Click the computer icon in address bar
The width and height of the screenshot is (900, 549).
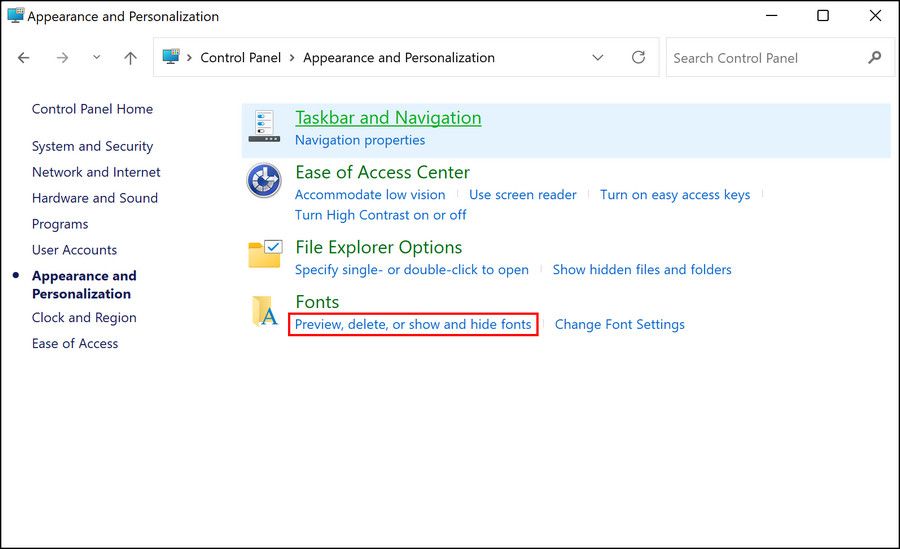(x=171, y=57)
